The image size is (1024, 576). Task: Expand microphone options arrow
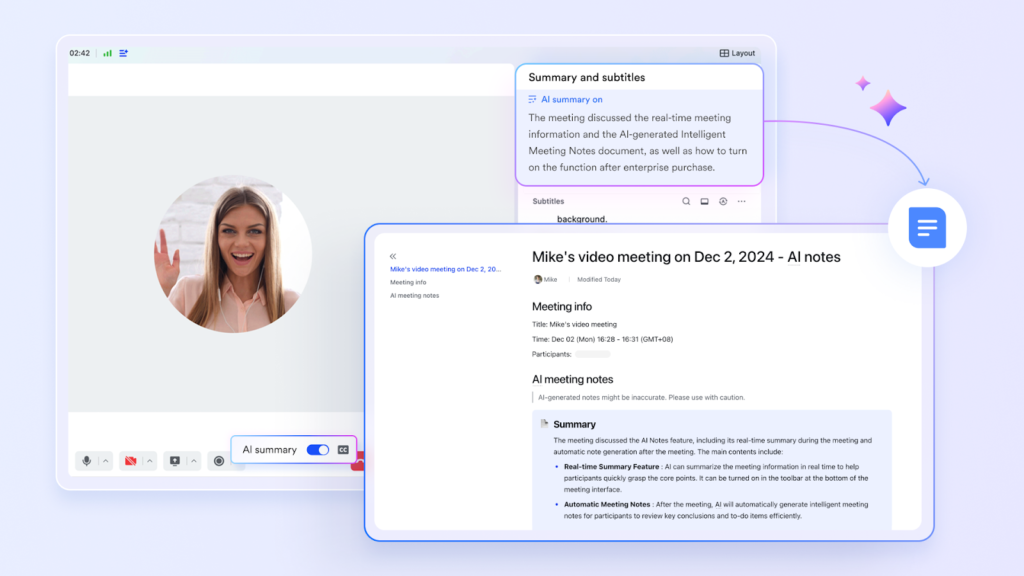(106, 461)
